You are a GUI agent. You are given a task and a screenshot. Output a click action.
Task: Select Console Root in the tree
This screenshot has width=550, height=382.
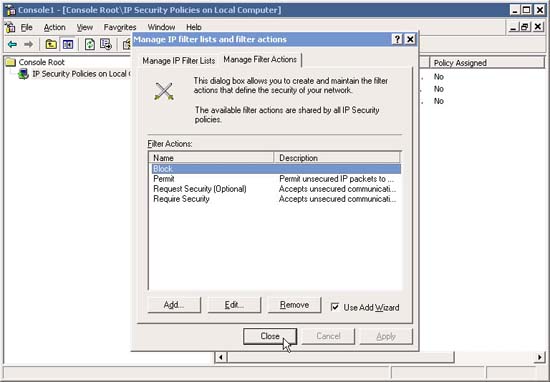(x=41, y=62)
